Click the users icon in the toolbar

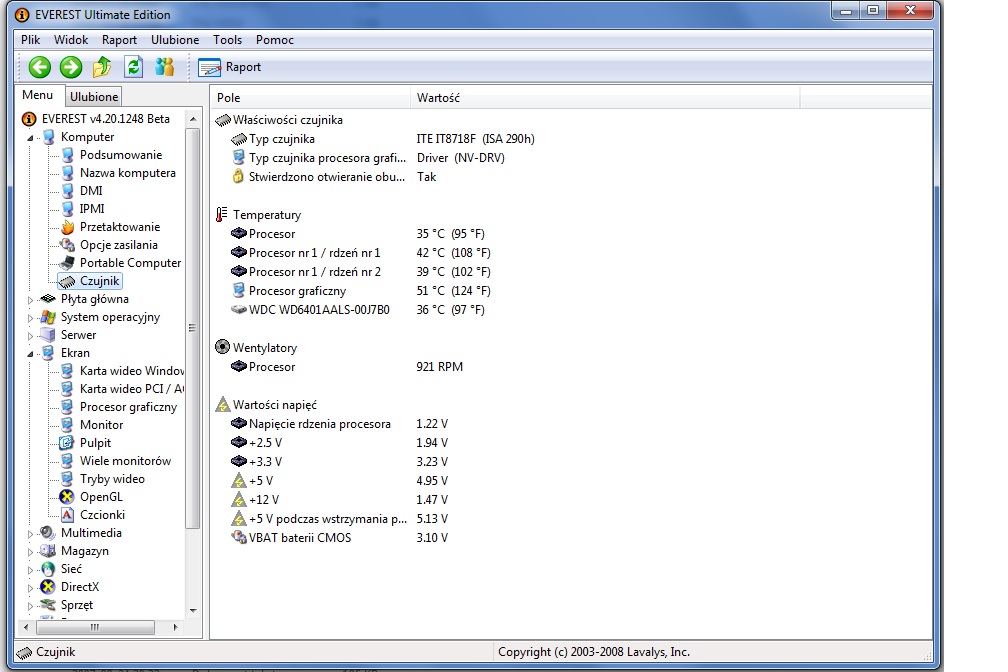tap(165, 67)
